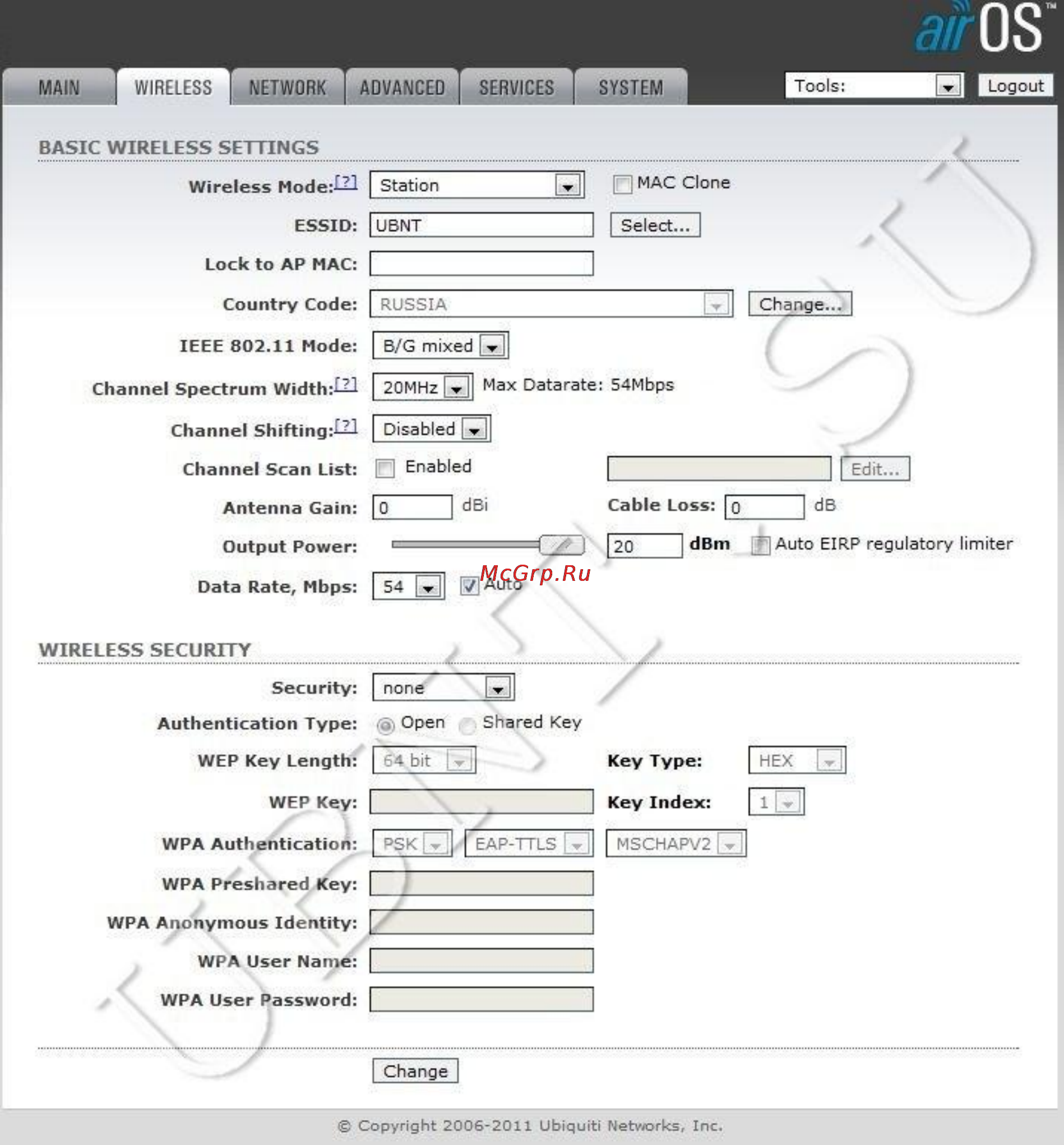Viewport: 1064px width, 1145px height.
Task: Click the Lock to AP MAC field
Action: pyautogui.click(x=482, y=264)
